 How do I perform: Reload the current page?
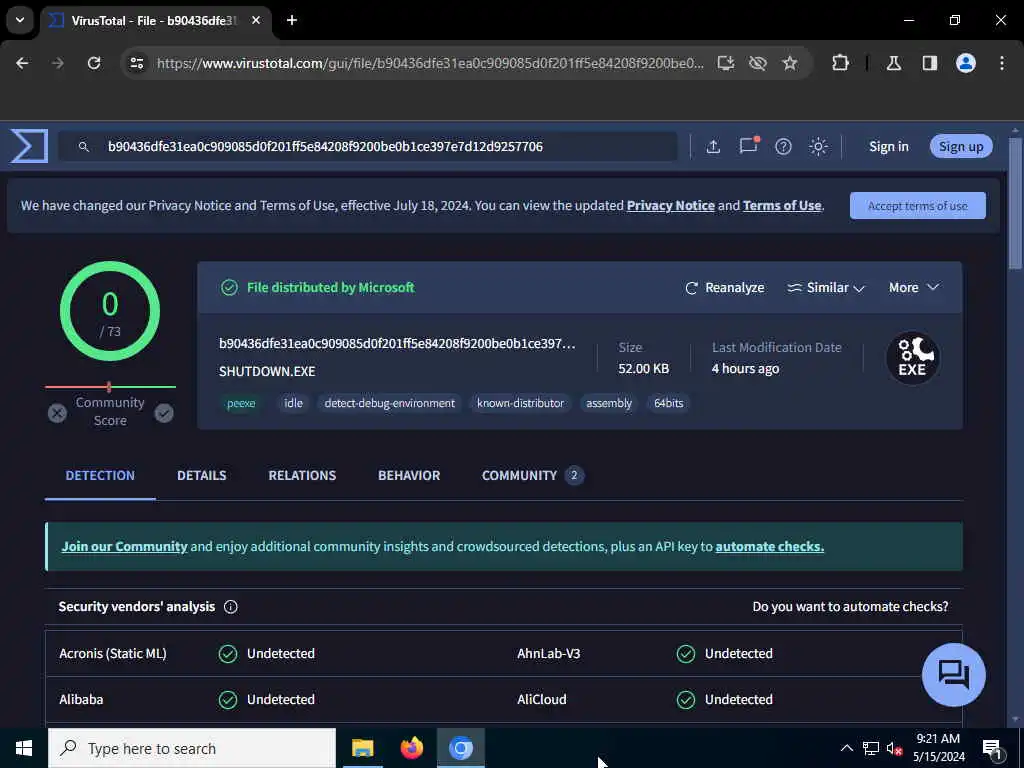pyautogui.click(x=94, y=63)
